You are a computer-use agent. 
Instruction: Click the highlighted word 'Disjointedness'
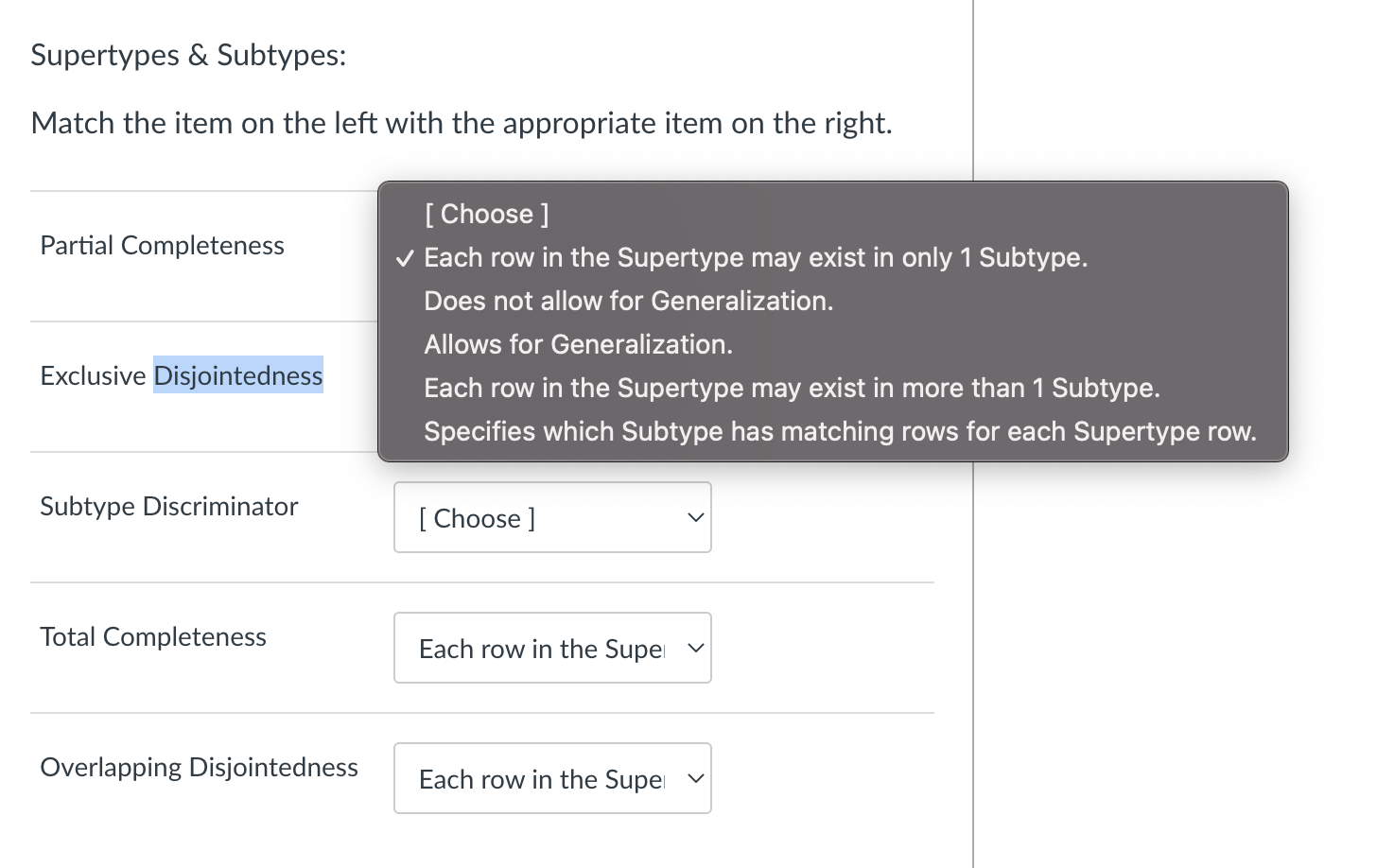click(237, 375)
